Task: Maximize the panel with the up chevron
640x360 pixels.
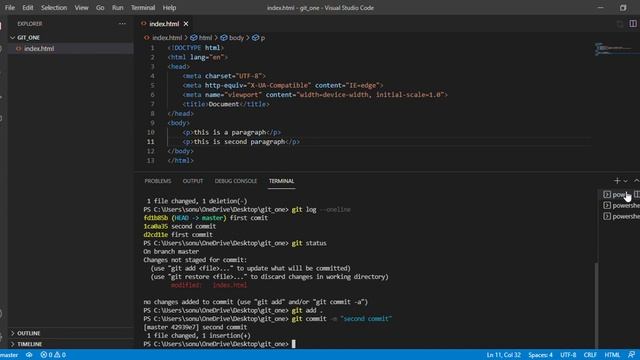Action: pyautogui.click(x=636, y=180)
